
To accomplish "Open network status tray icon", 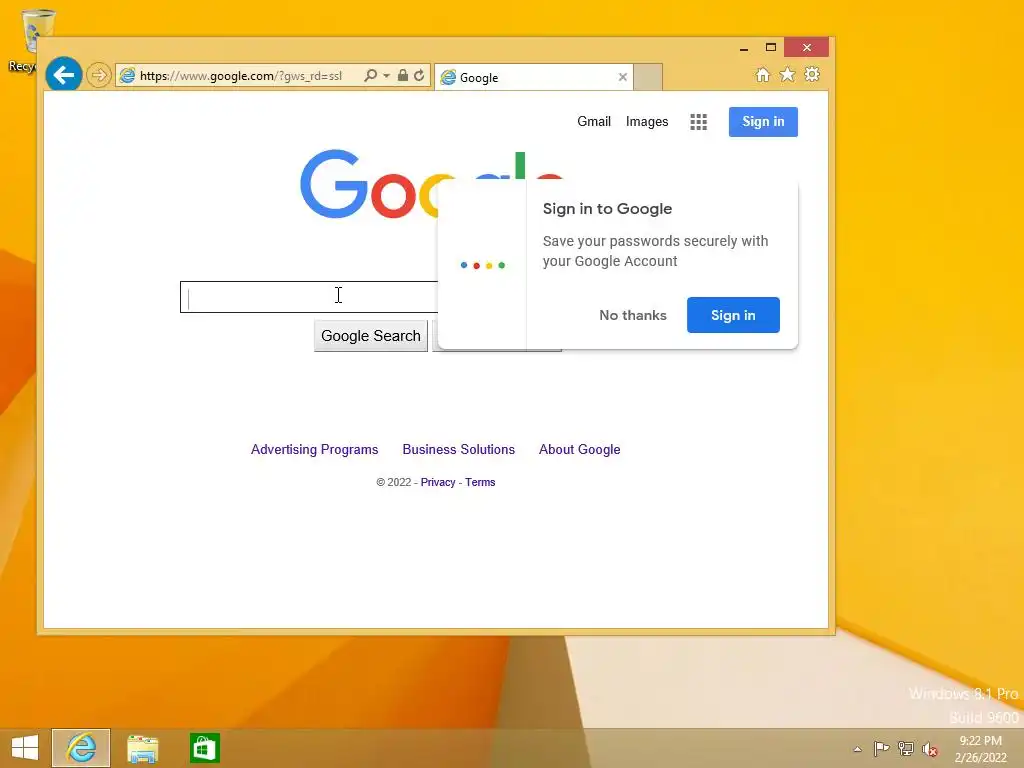I will (906, 749).
